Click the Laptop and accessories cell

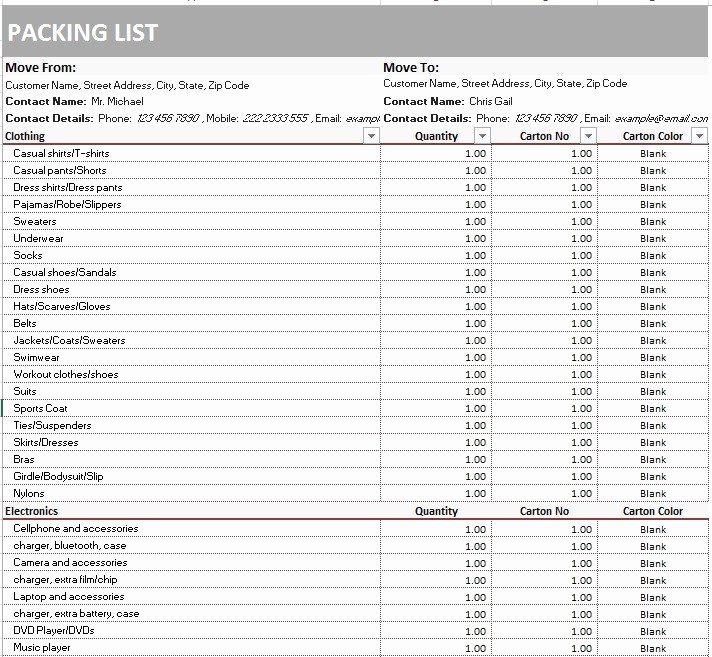[192, 597]
